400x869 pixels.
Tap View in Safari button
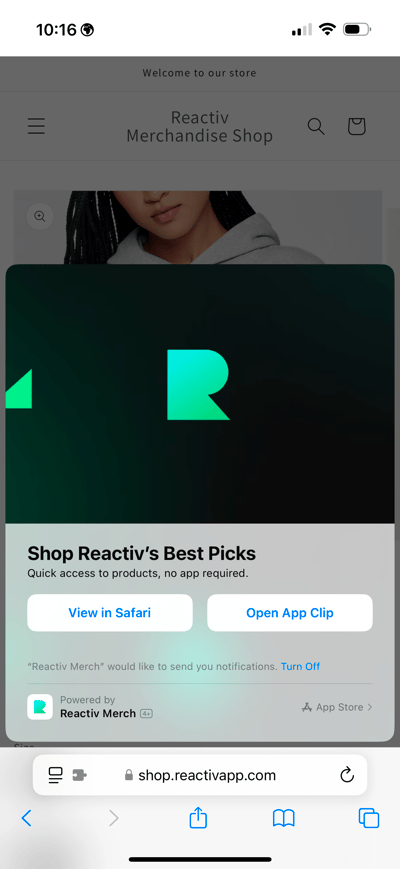click(x=110, y=613)
